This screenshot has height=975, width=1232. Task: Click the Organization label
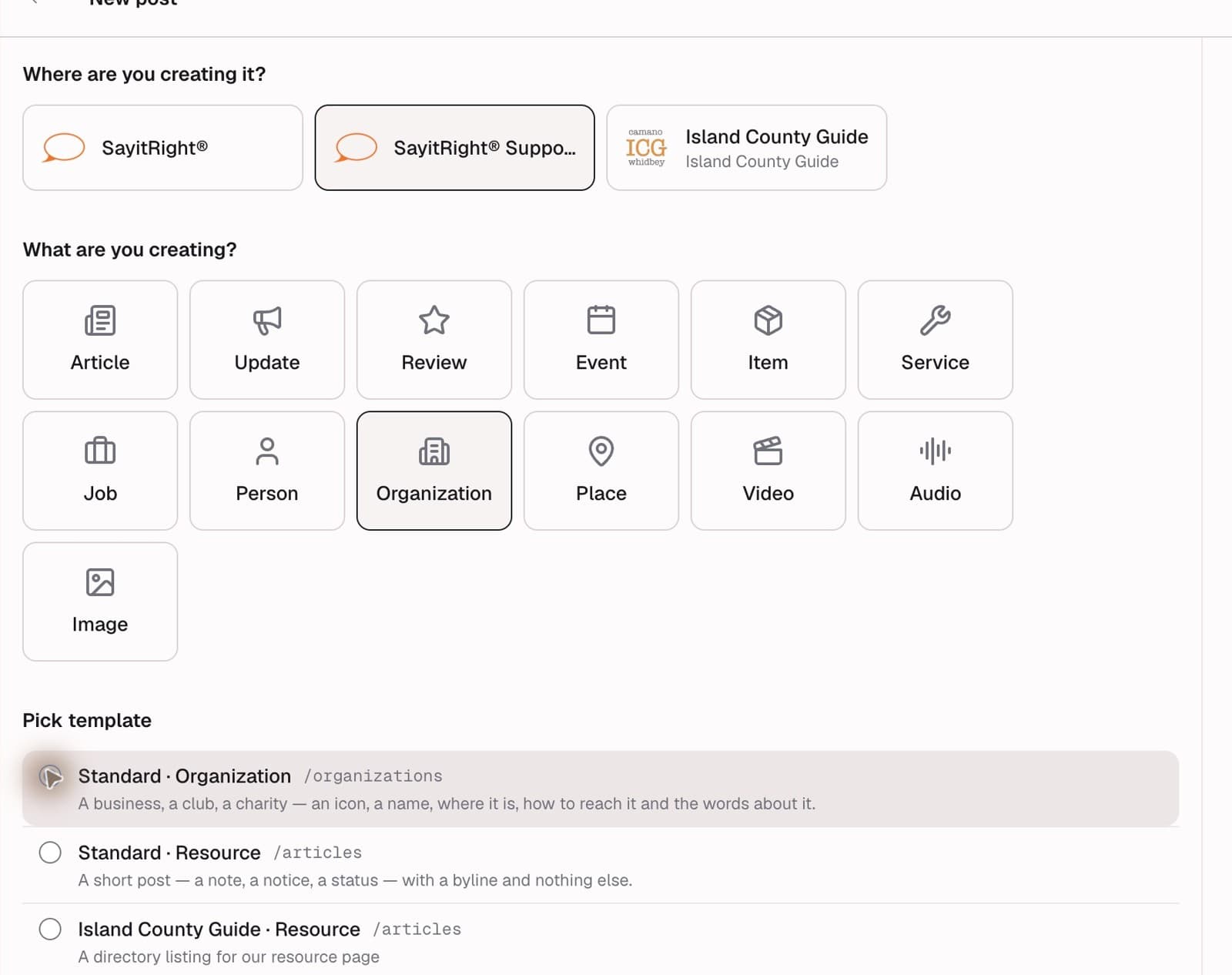[x=434, y=494]
